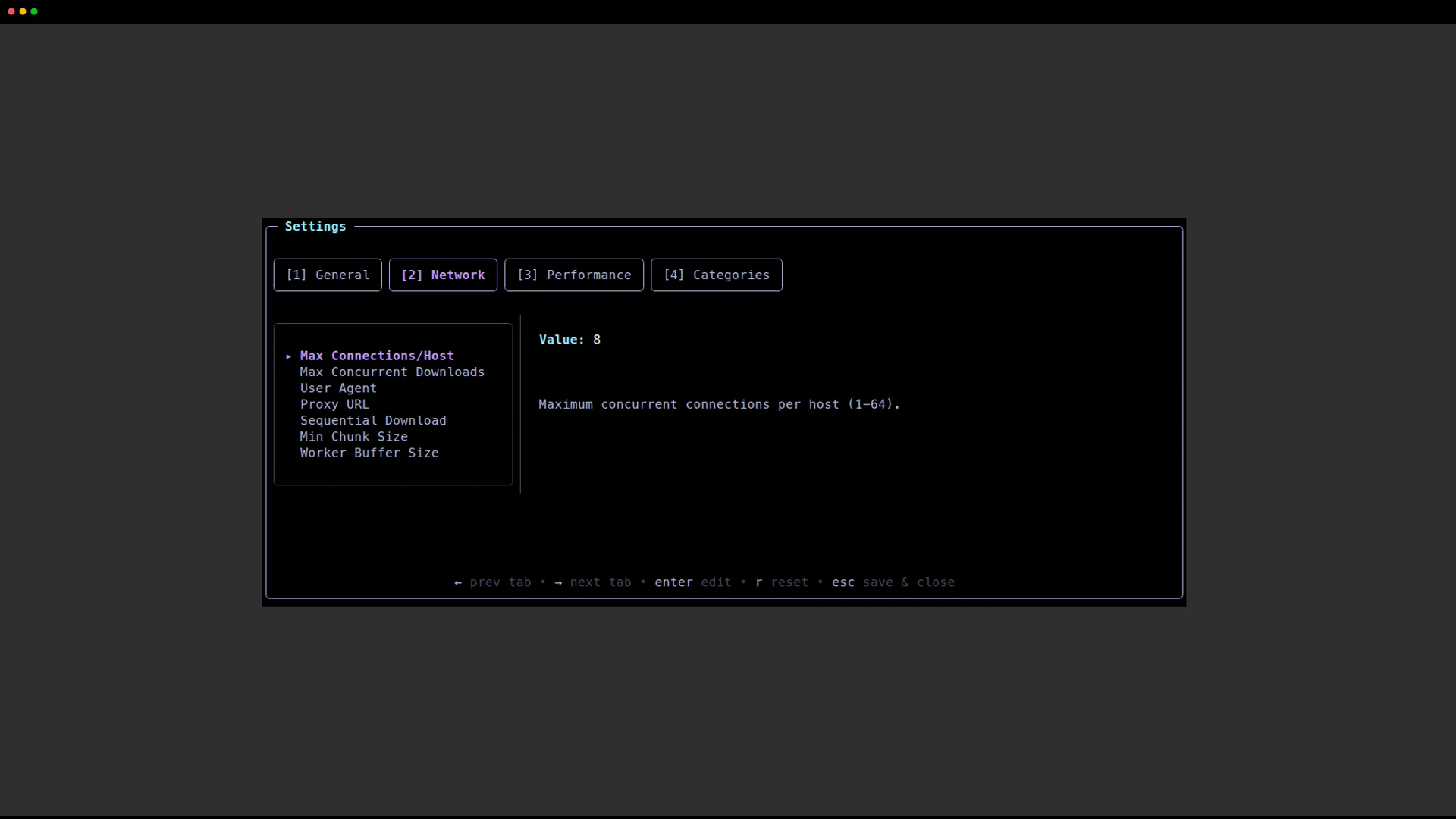The image size is (1456, 819).
Task: Select Max Concurrent Downloads setting
Action: [x=391, y=372]
